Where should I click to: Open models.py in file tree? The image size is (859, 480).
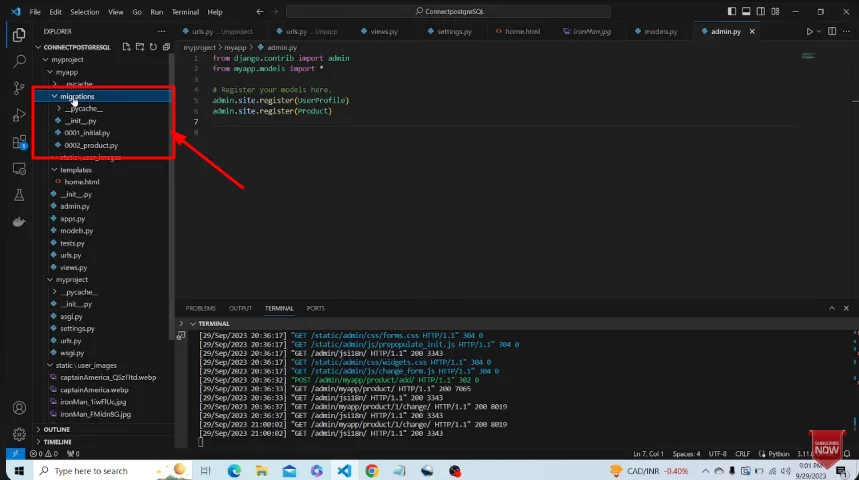[x=77, y=231]
